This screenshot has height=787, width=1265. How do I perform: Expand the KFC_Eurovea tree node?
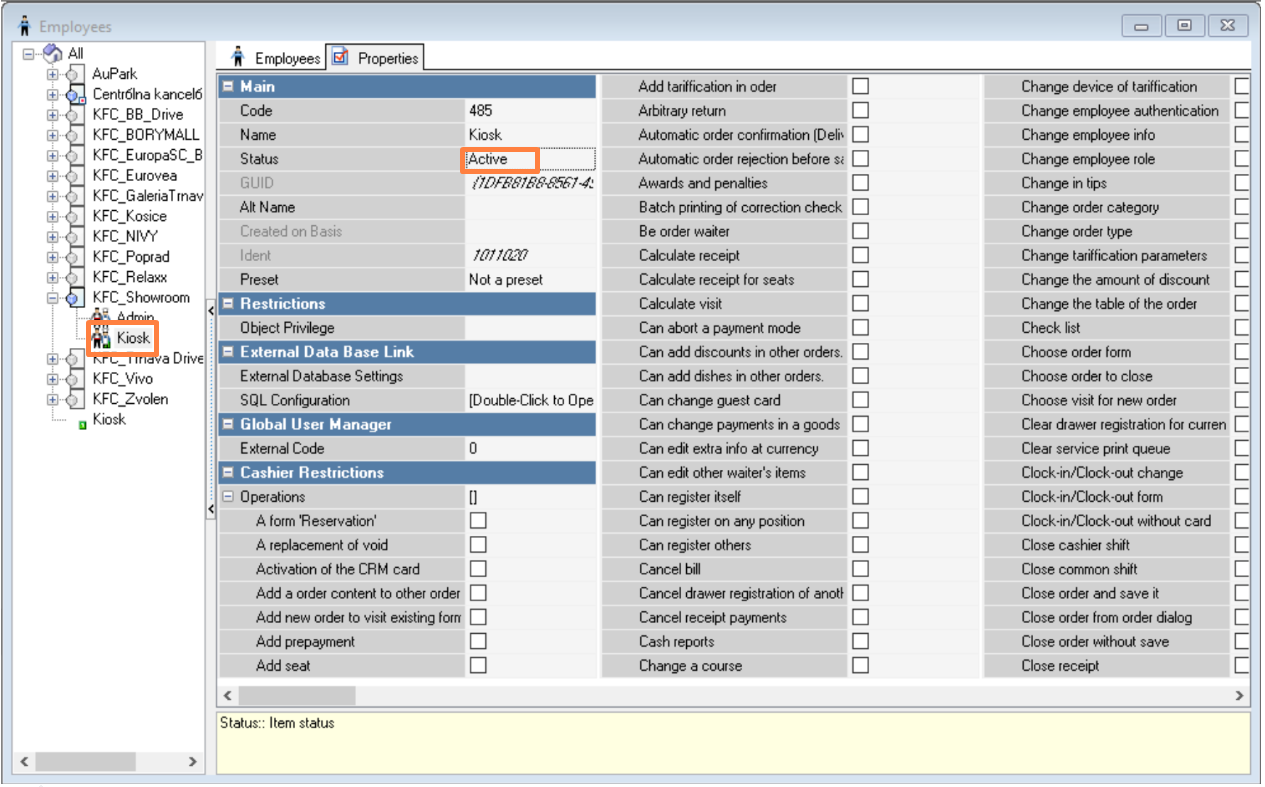(53, 176)
